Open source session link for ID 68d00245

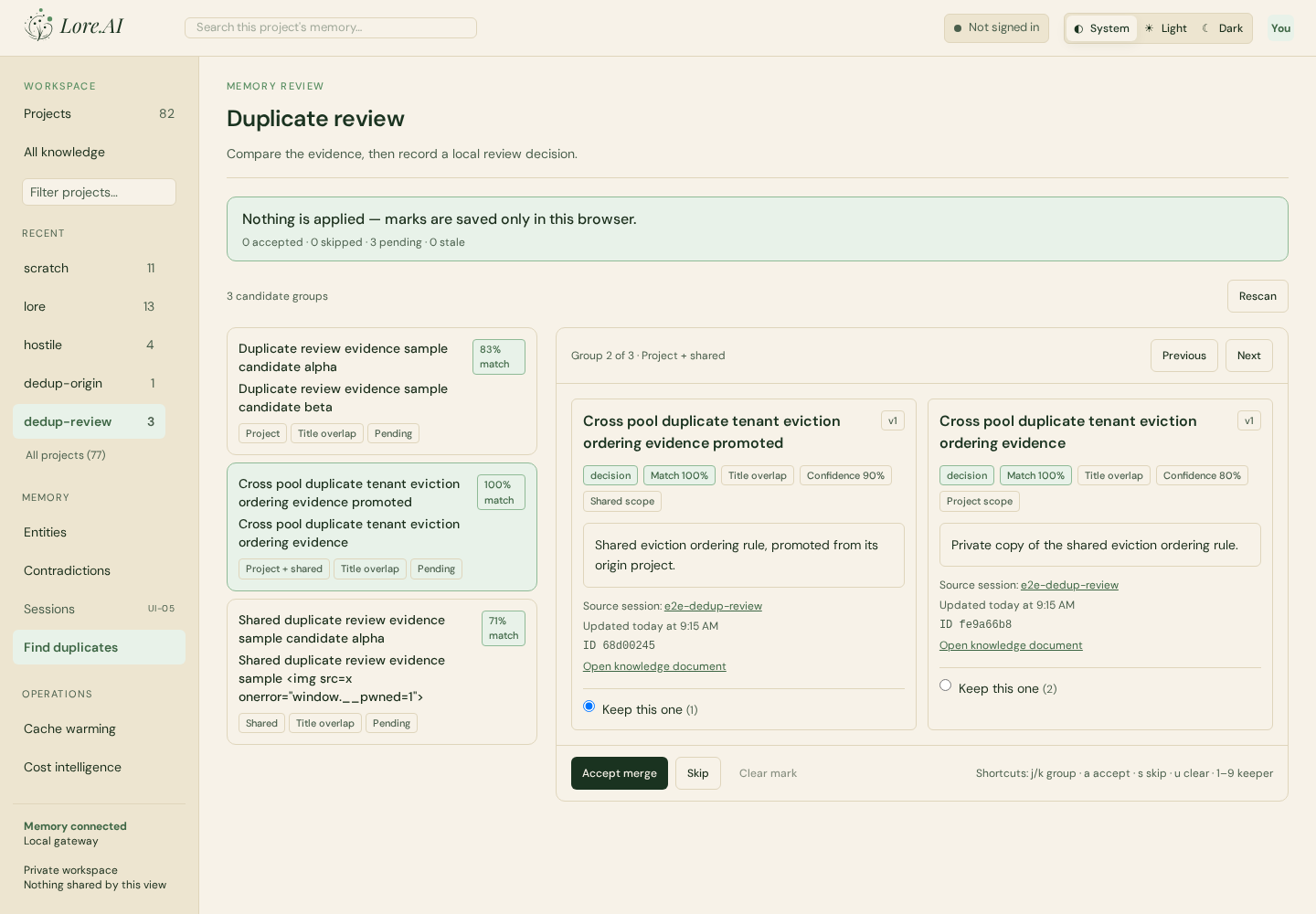tap(713, 606)
